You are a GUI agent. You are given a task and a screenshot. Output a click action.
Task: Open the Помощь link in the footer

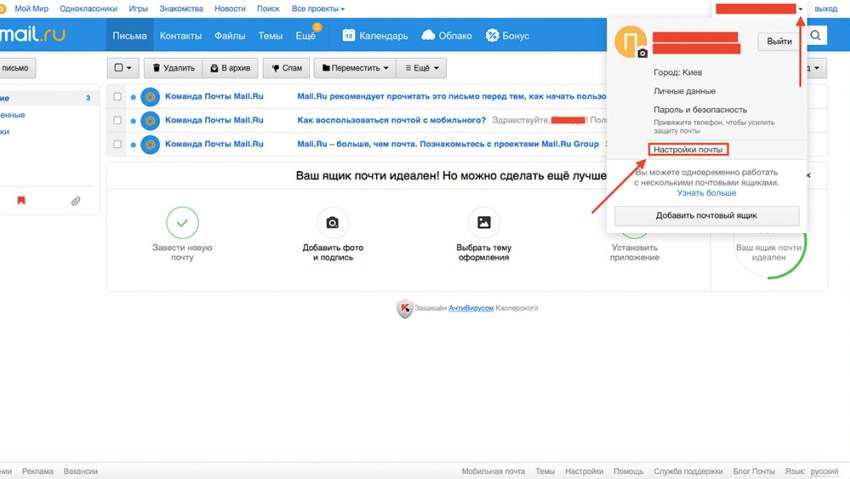628,471
